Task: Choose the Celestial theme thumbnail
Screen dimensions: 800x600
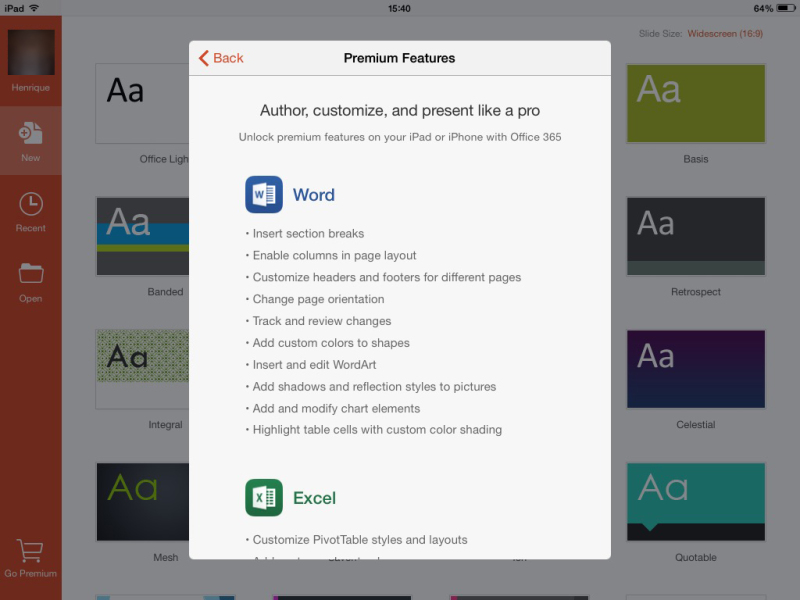Action: pos(696,369)
